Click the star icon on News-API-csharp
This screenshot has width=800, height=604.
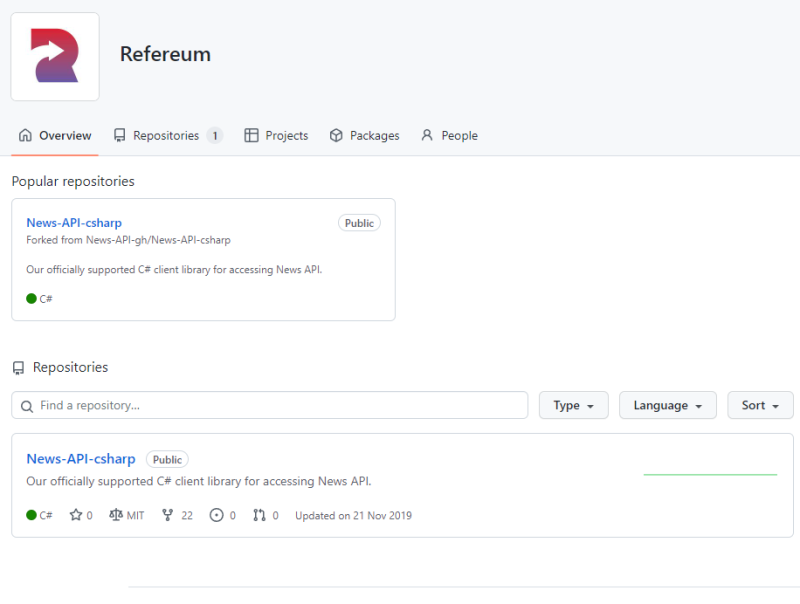[76, 515]
